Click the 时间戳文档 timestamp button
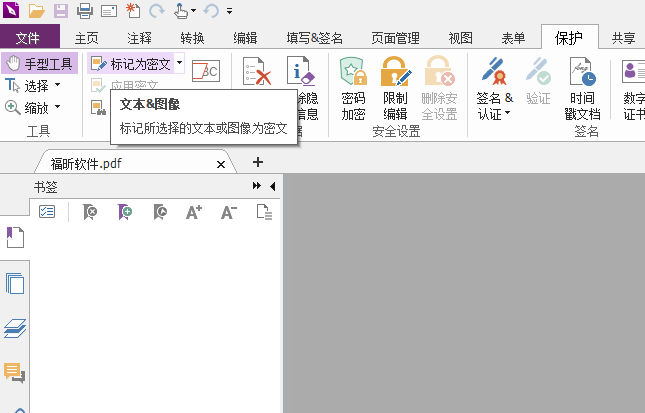The width and height of the screenshot is (645, 413). [582, 88]
